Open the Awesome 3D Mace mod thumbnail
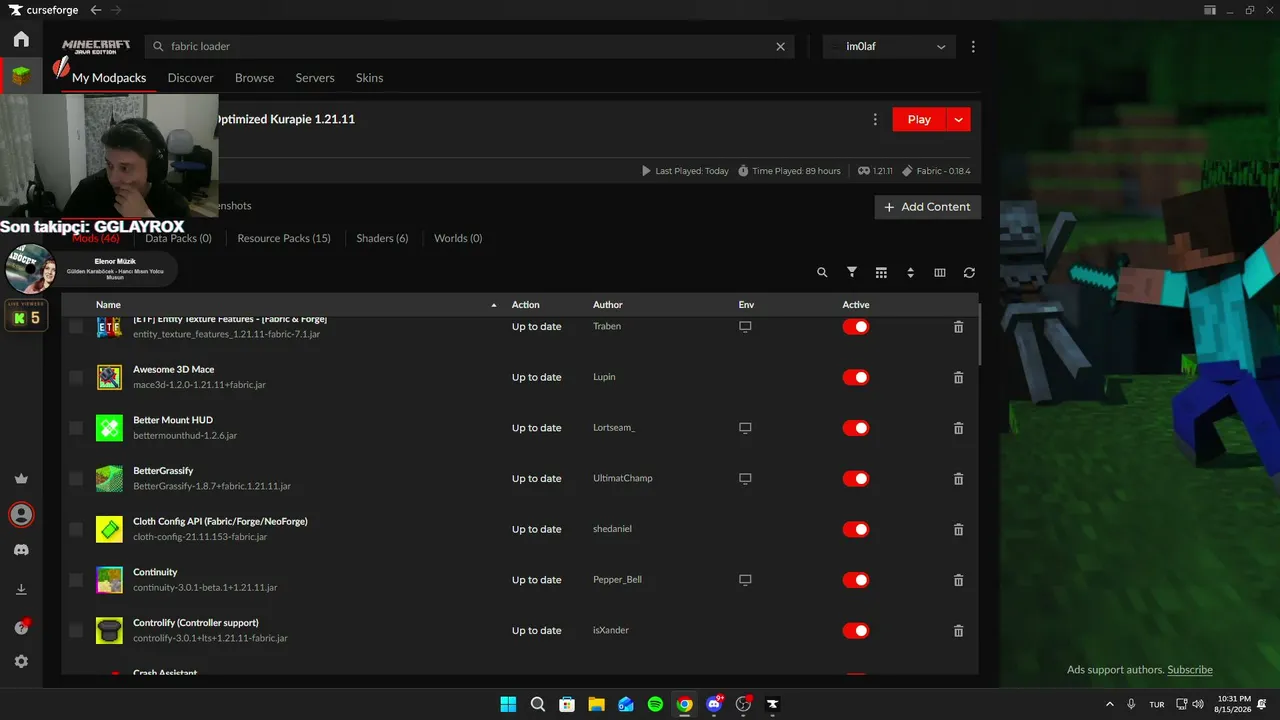 109,377
